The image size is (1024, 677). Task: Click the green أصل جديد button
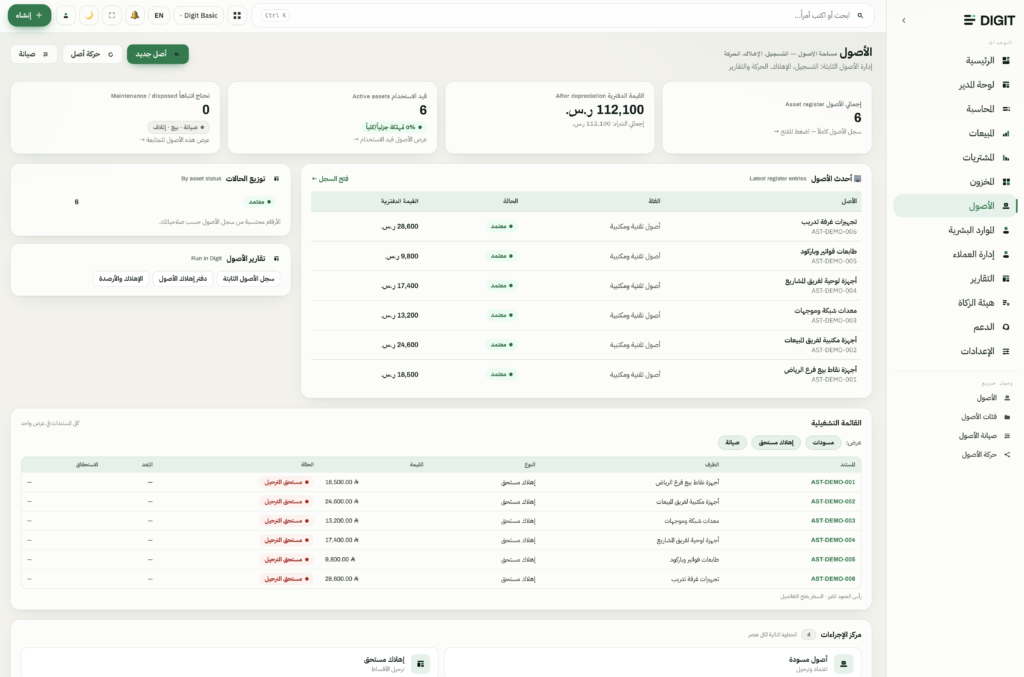pyautogui.click(x=157, y=54)
